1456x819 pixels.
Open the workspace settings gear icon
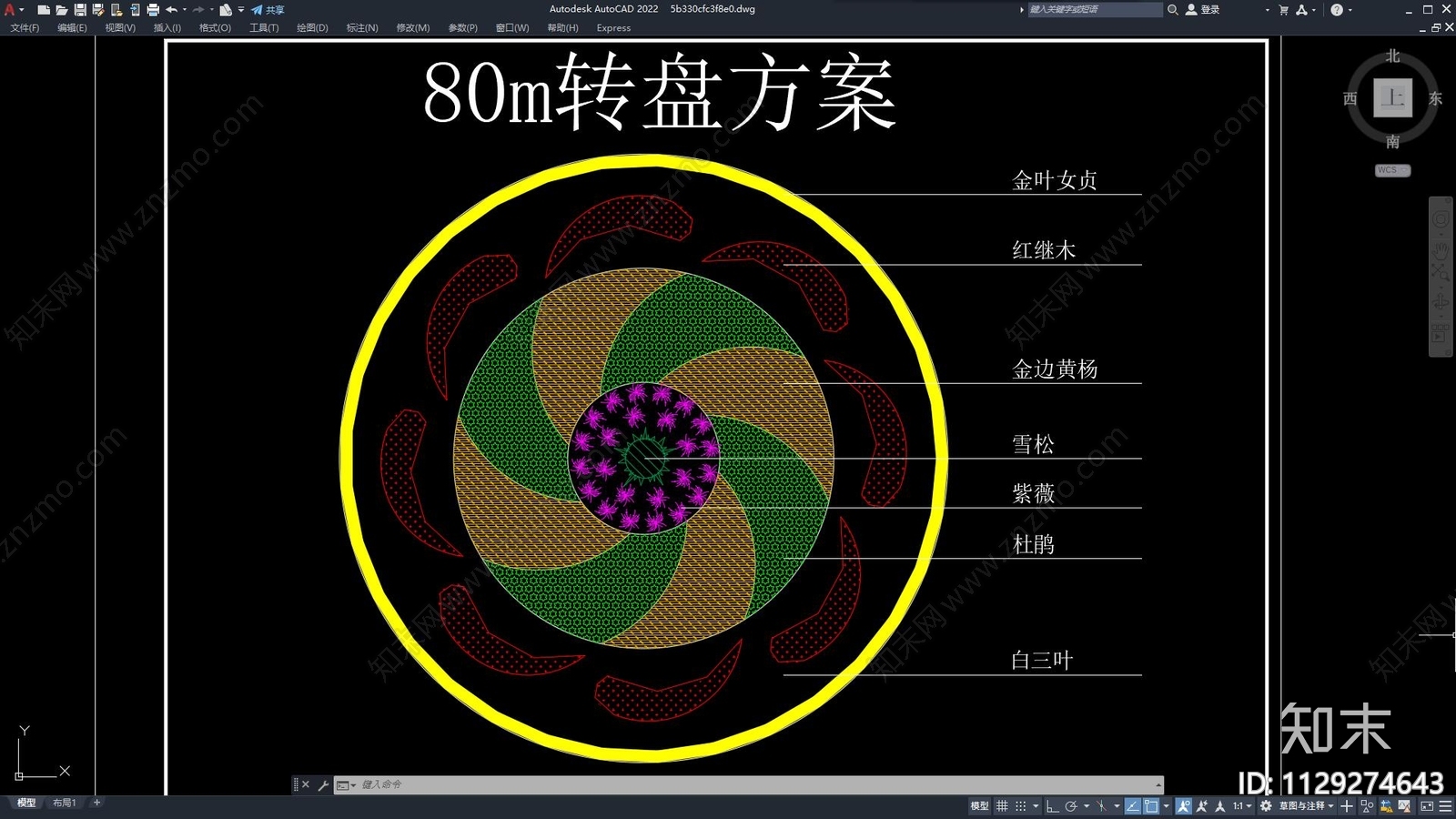(x=1266, y=806)
